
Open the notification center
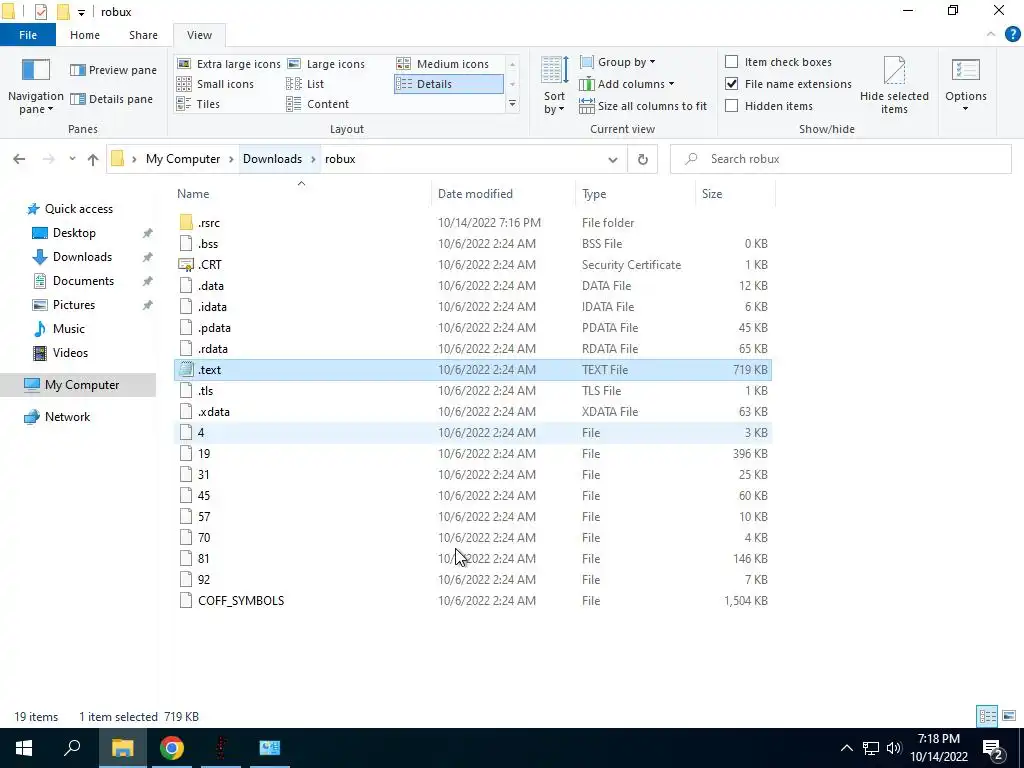[993, 748]
